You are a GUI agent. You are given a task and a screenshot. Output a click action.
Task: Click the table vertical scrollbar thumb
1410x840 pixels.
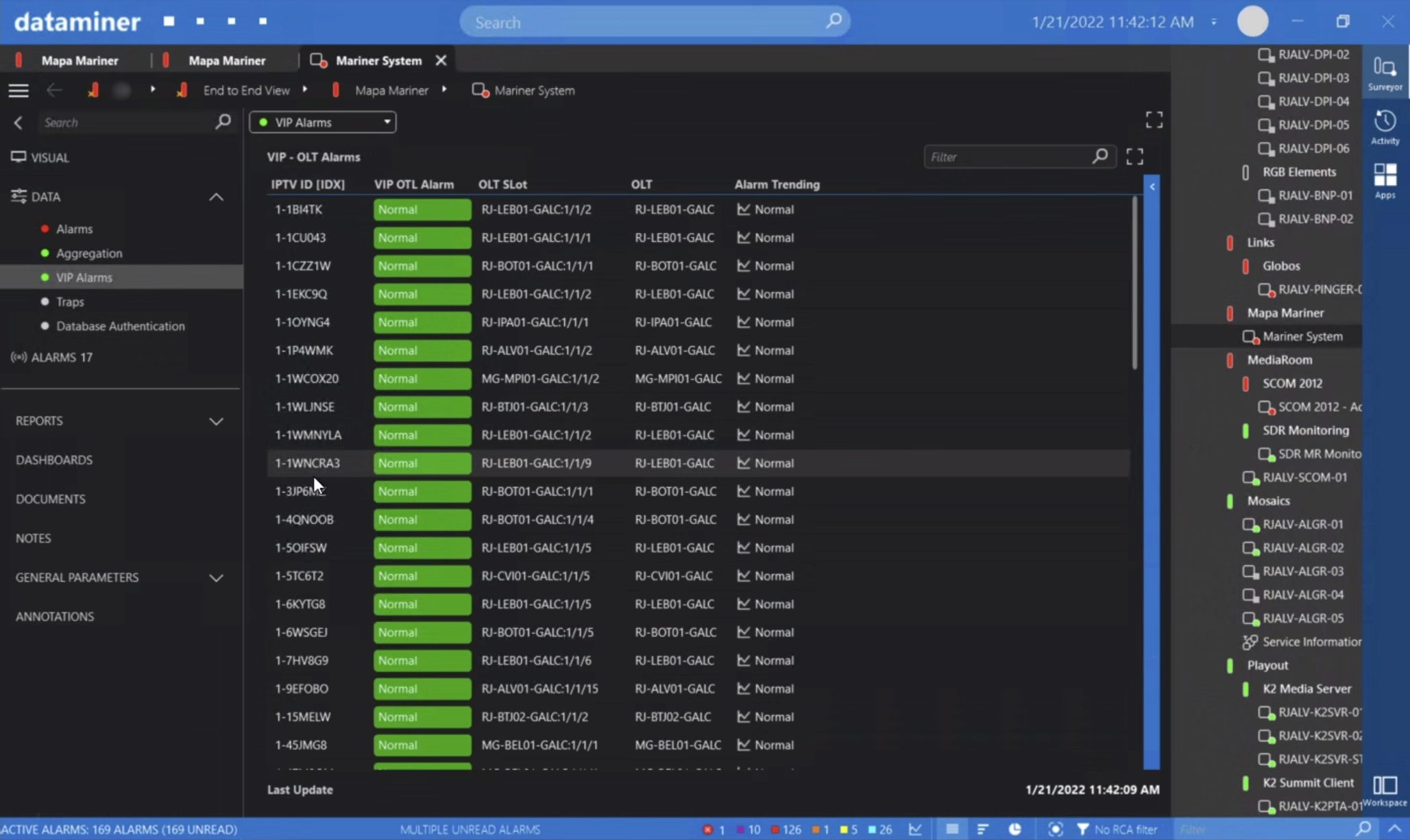click(1134, 282)
